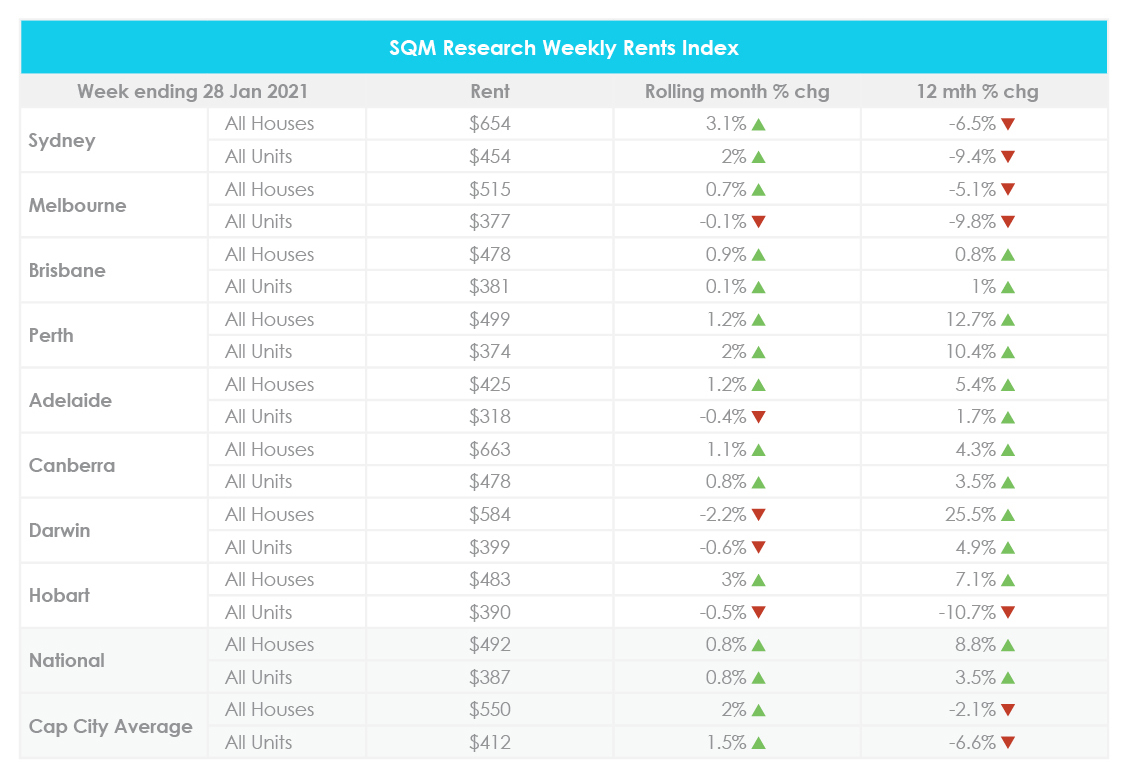Click the Cap City houses rent $550
Viewport: 1128px width, 780px height.
[490, 710]
